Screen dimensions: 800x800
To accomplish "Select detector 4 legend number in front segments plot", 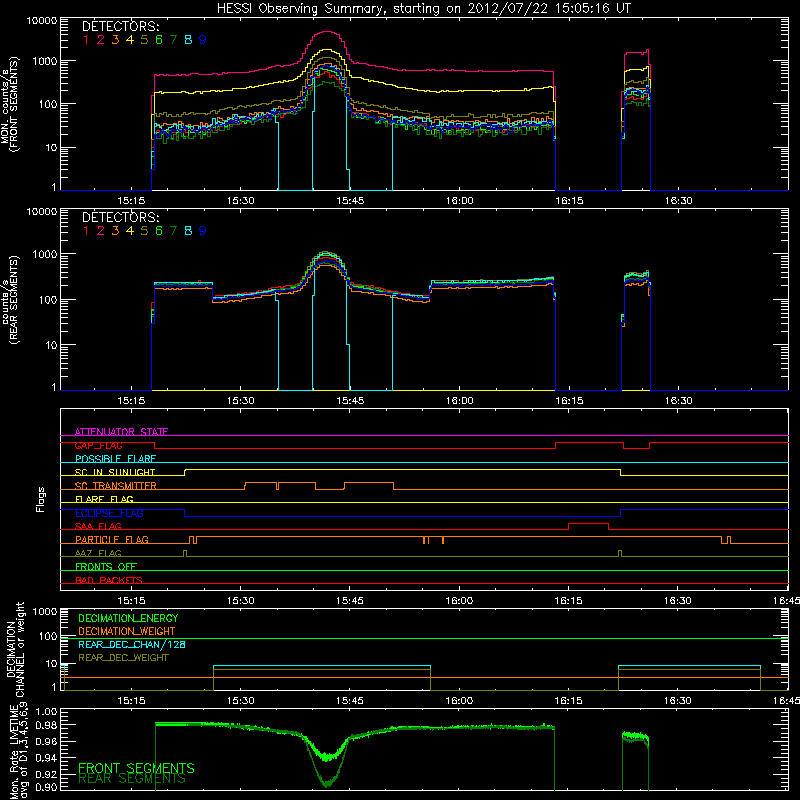I will click(x=130, y=40).
